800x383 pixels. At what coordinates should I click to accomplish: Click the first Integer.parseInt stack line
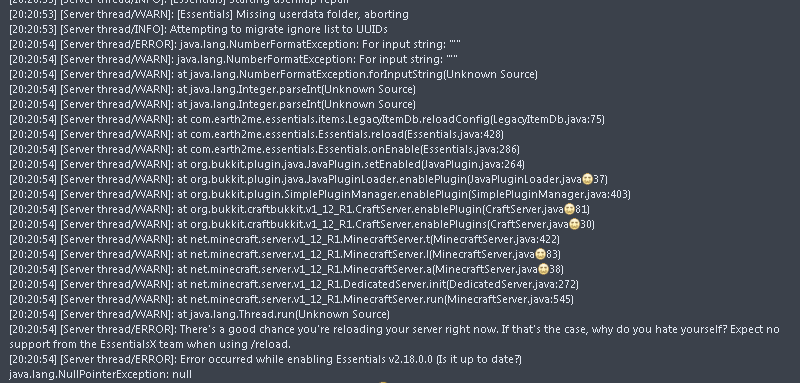[x=212, y=89]
